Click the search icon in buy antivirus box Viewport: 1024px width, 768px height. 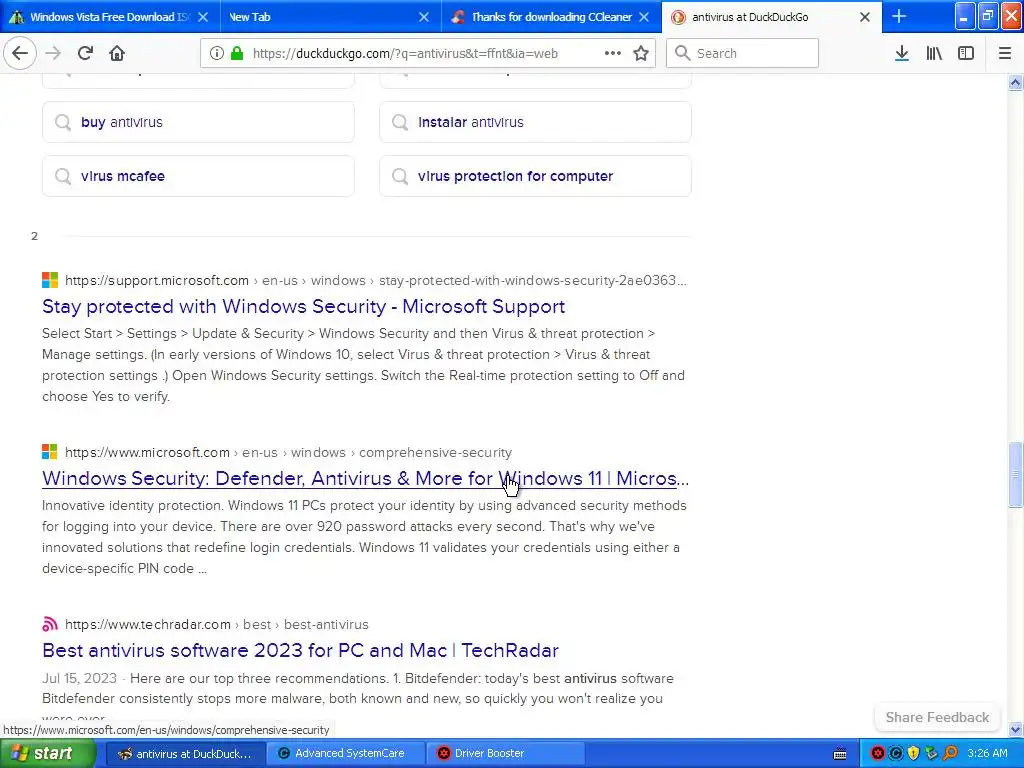pyautogui.click(x=63, y=122)
